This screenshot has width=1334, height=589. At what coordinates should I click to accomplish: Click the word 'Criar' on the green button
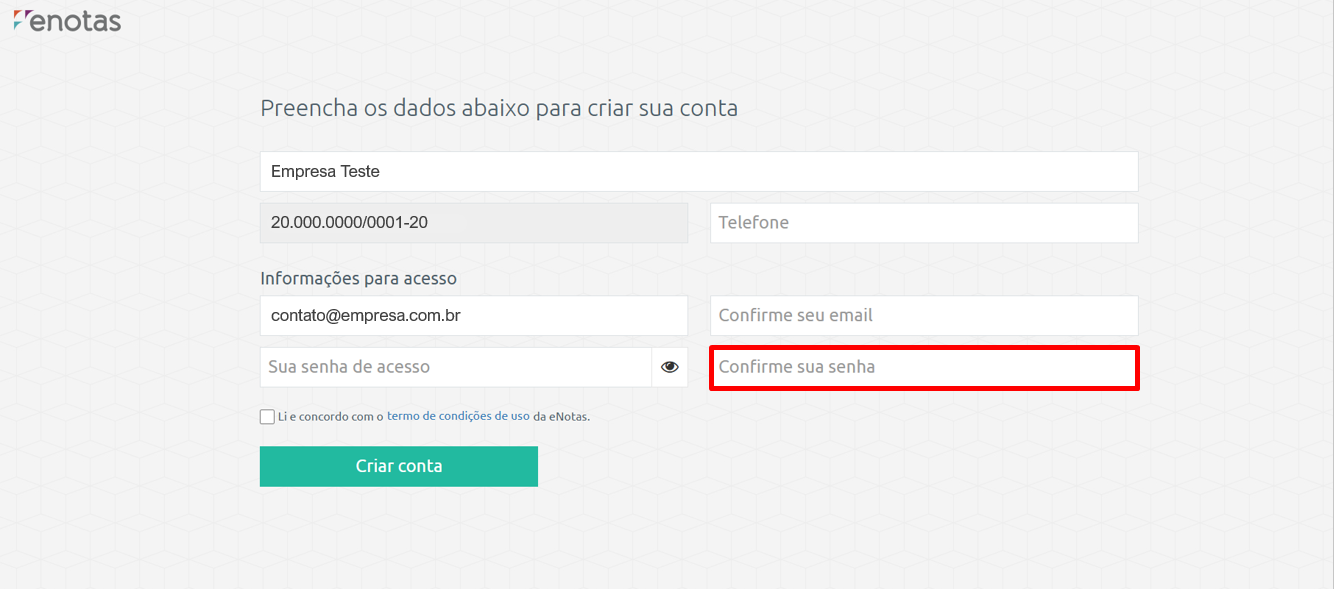pos(375,466)
